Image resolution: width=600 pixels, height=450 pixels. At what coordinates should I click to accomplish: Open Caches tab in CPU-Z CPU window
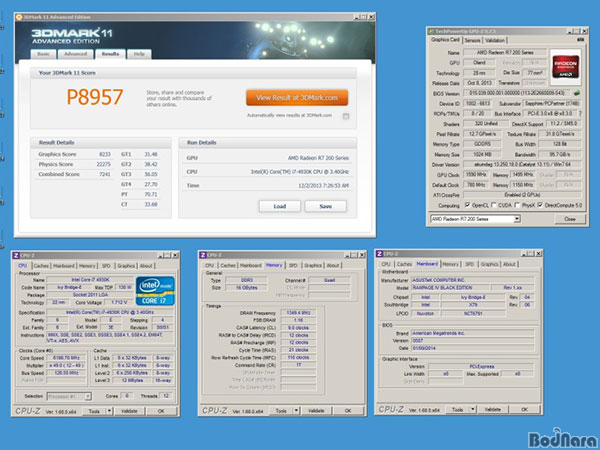click(x=41, y=266)
